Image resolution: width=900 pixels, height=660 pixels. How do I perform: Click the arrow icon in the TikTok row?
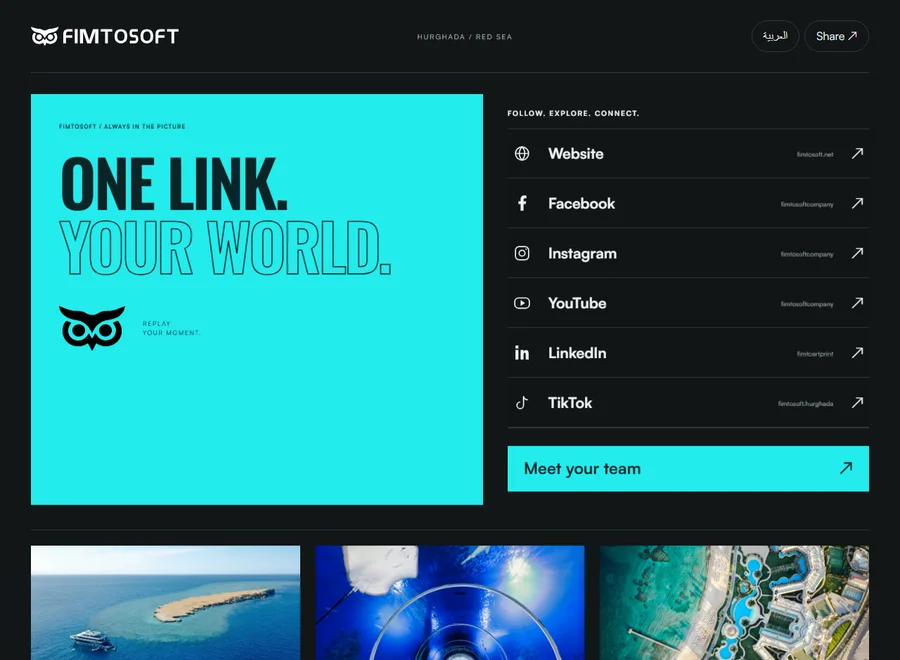857,403
